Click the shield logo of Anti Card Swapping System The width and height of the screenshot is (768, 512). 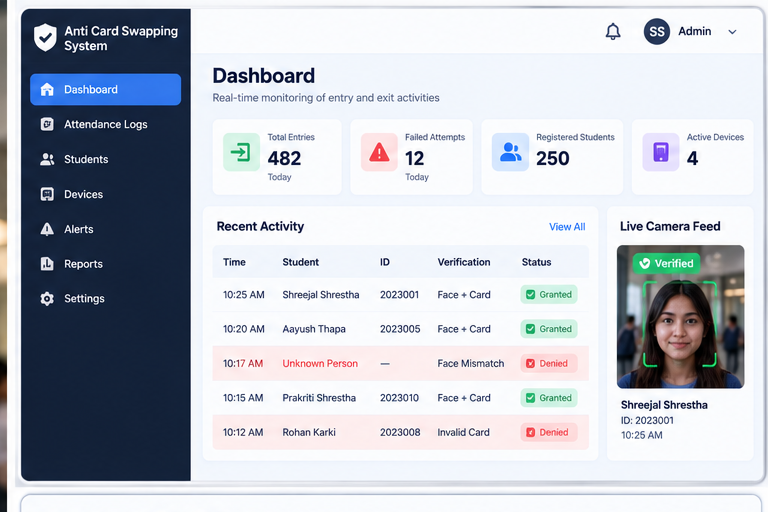(x=45, y=37)
